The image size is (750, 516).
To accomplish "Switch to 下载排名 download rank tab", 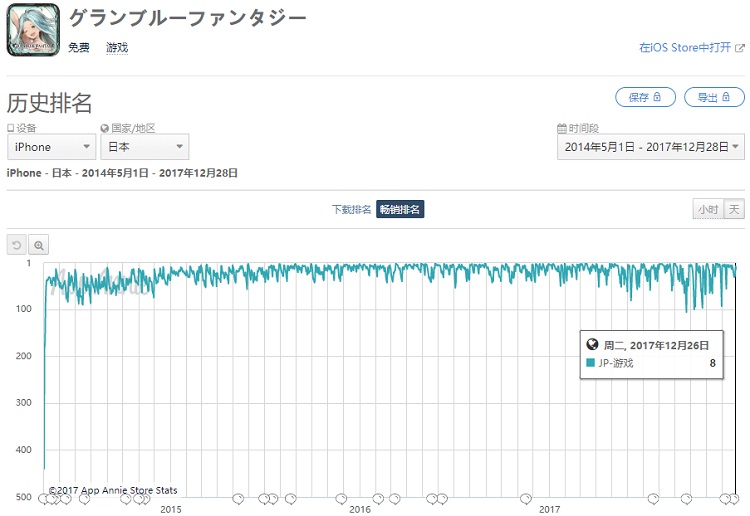I will (x=351, y=209).
